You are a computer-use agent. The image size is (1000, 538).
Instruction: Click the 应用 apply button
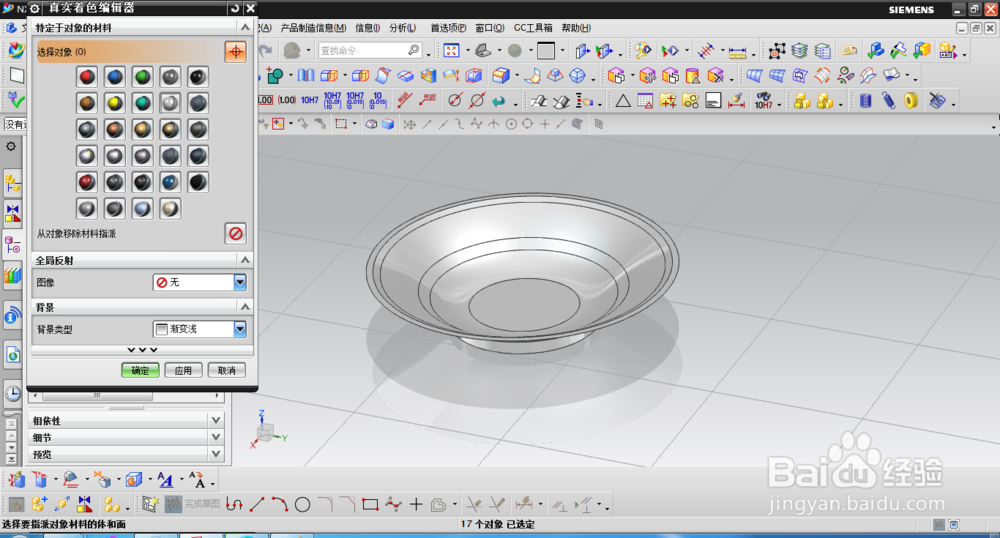tap(183, 370)
